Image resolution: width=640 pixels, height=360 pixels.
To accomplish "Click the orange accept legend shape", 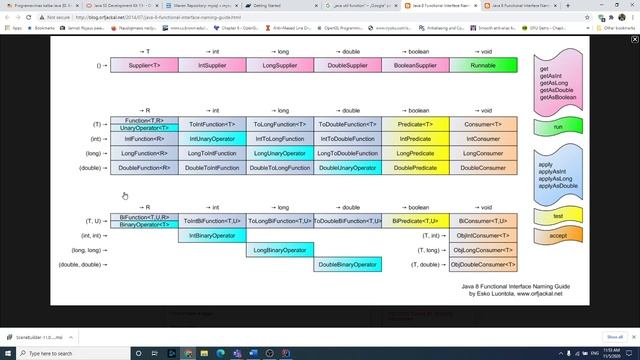I will click(x=558, y=236).
